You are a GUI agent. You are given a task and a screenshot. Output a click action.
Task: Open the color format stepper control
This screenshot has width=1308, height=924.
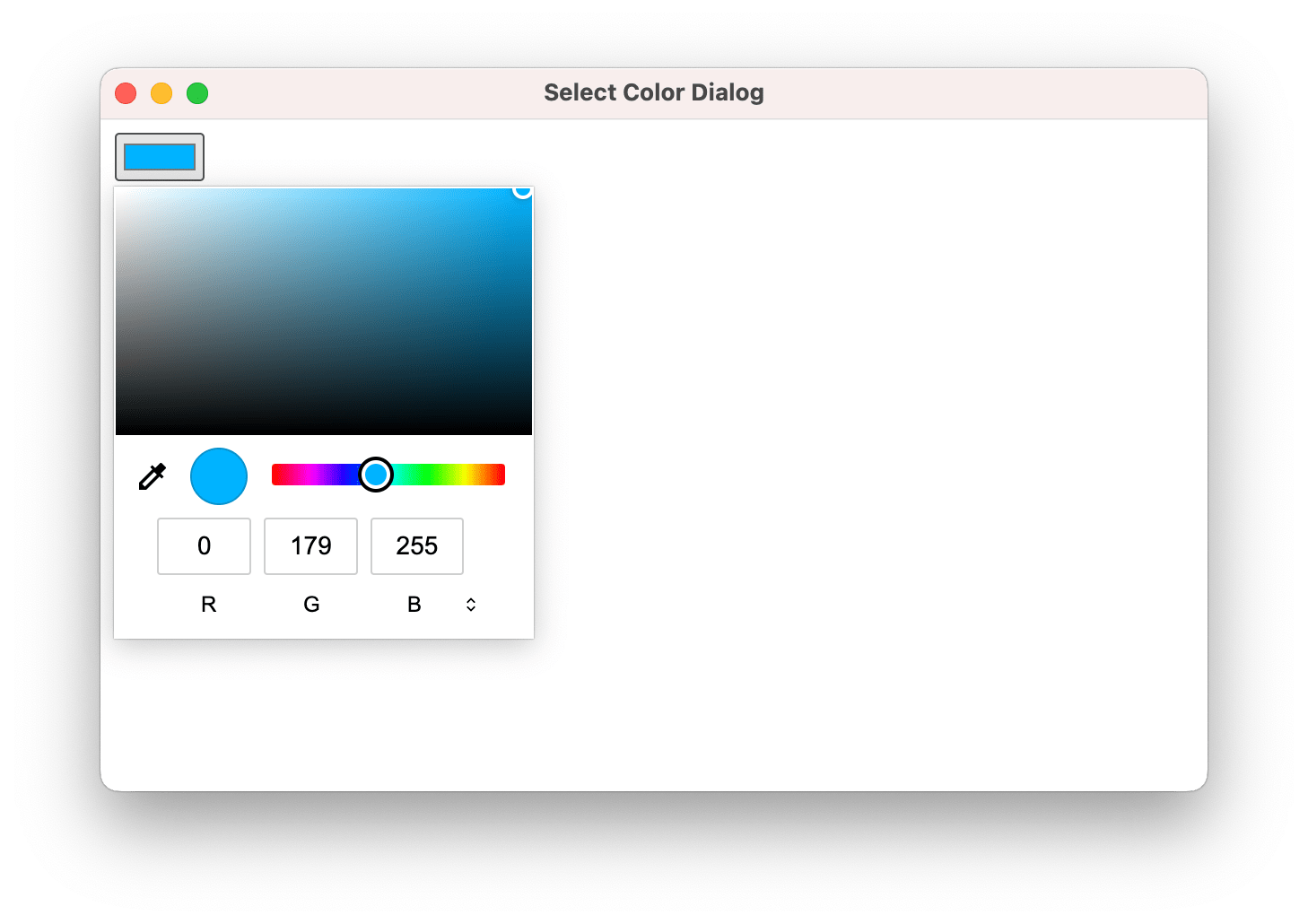tap(470, 604)
